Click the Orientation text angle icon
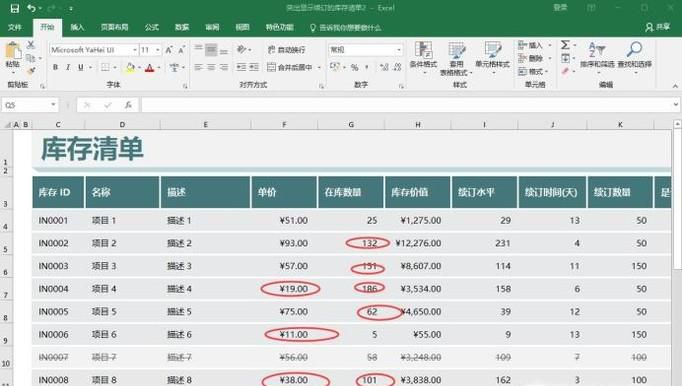Screen dimensions: 682x386 coord(241,49)
